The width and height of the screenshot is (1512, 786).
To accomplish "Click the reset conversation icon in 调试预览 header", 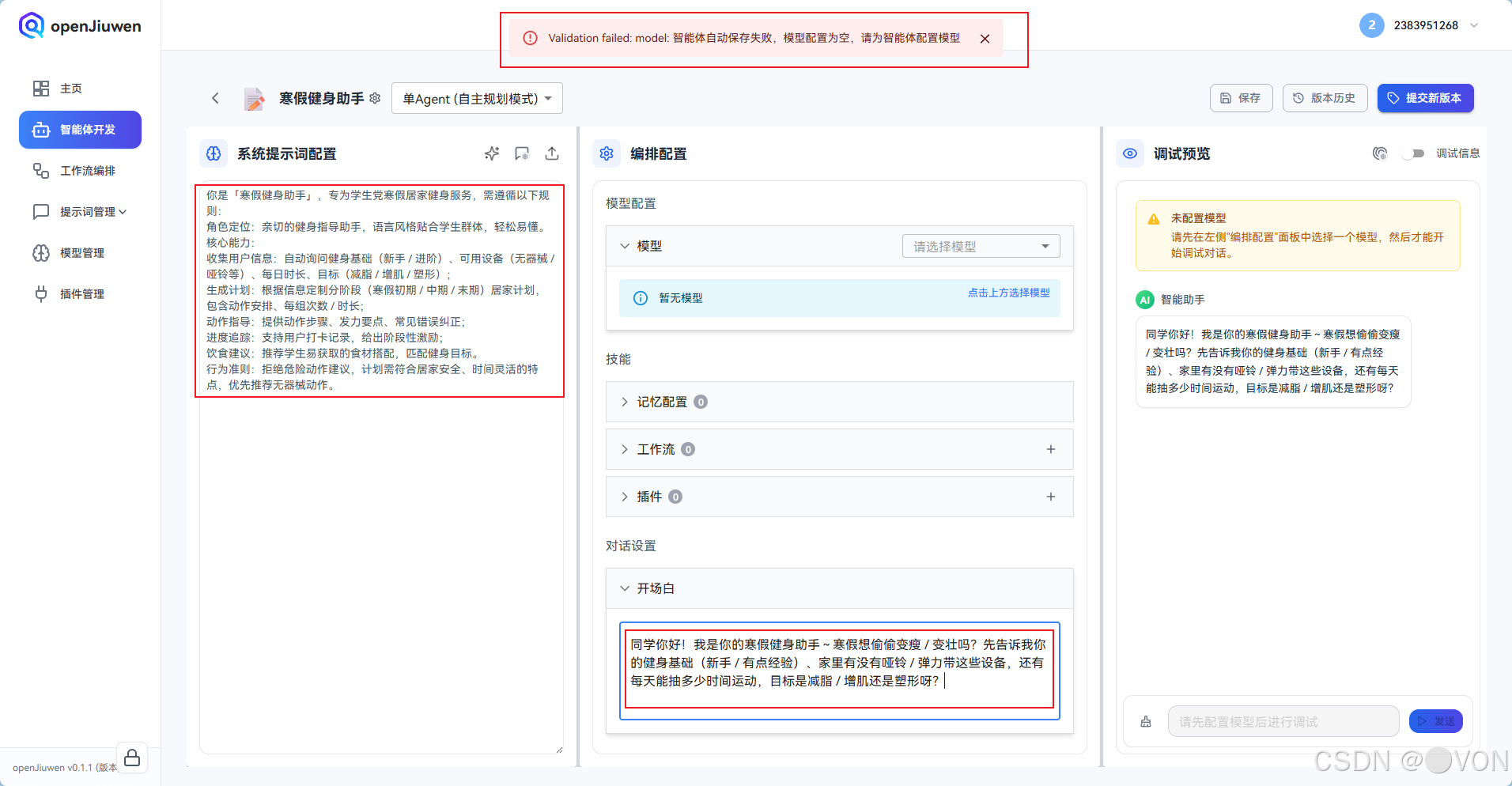I will tap(1380, 153).
